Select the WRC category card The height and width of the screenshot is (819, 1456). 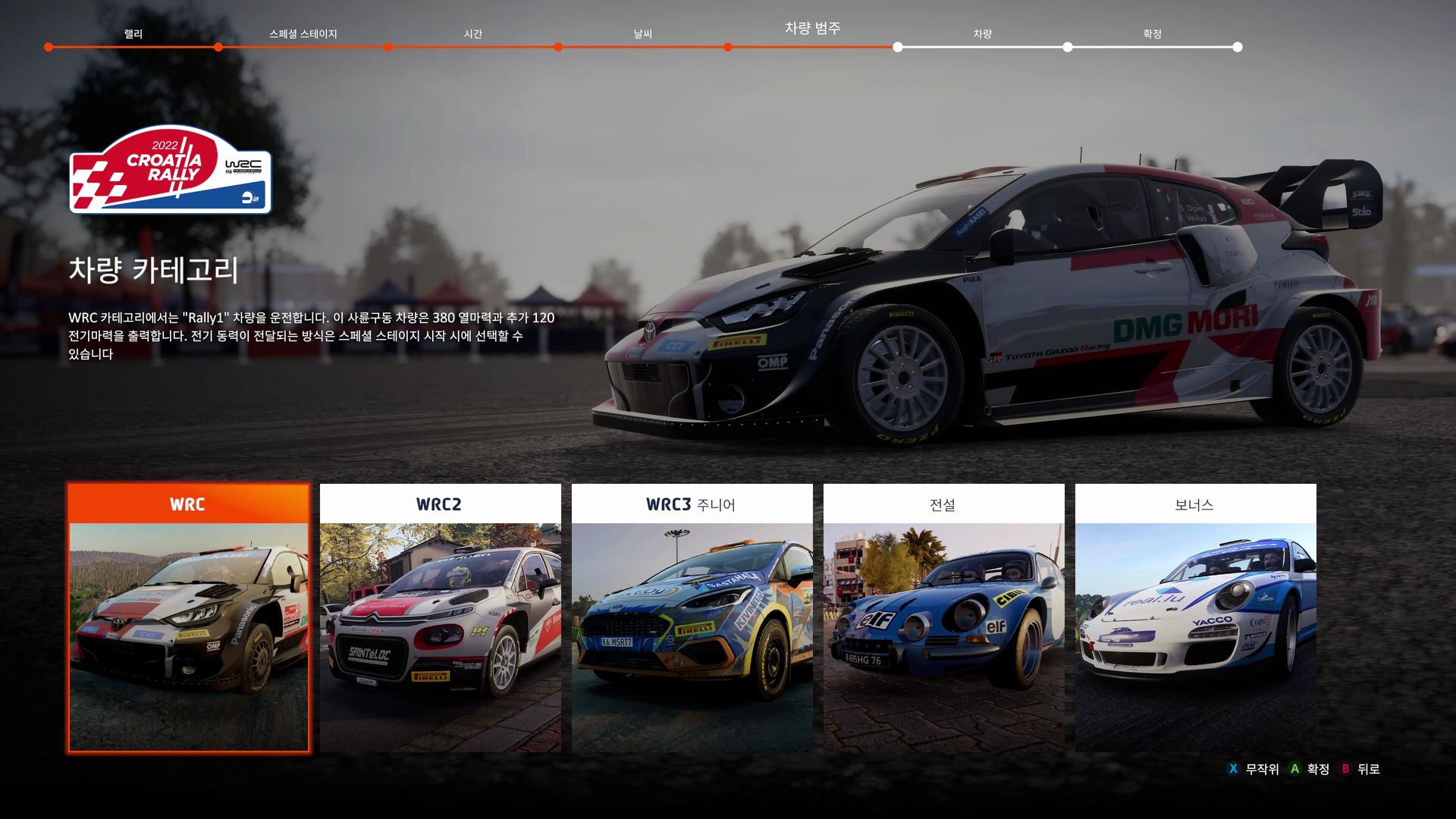(188, 618)
